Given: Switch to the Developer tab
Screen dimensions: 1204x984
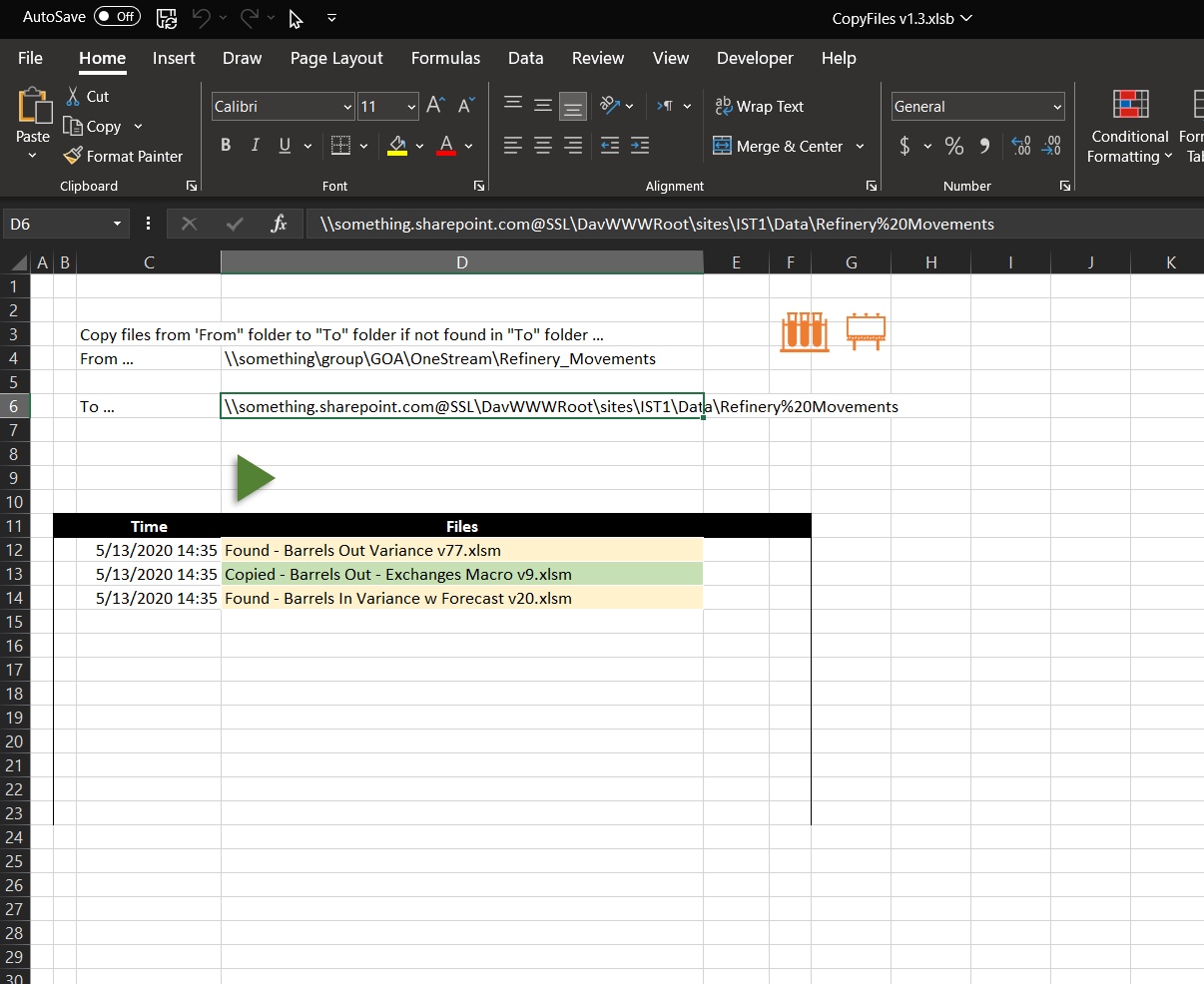Looking at the screenshot, I should pyautogui.click(x=755, y=58).
